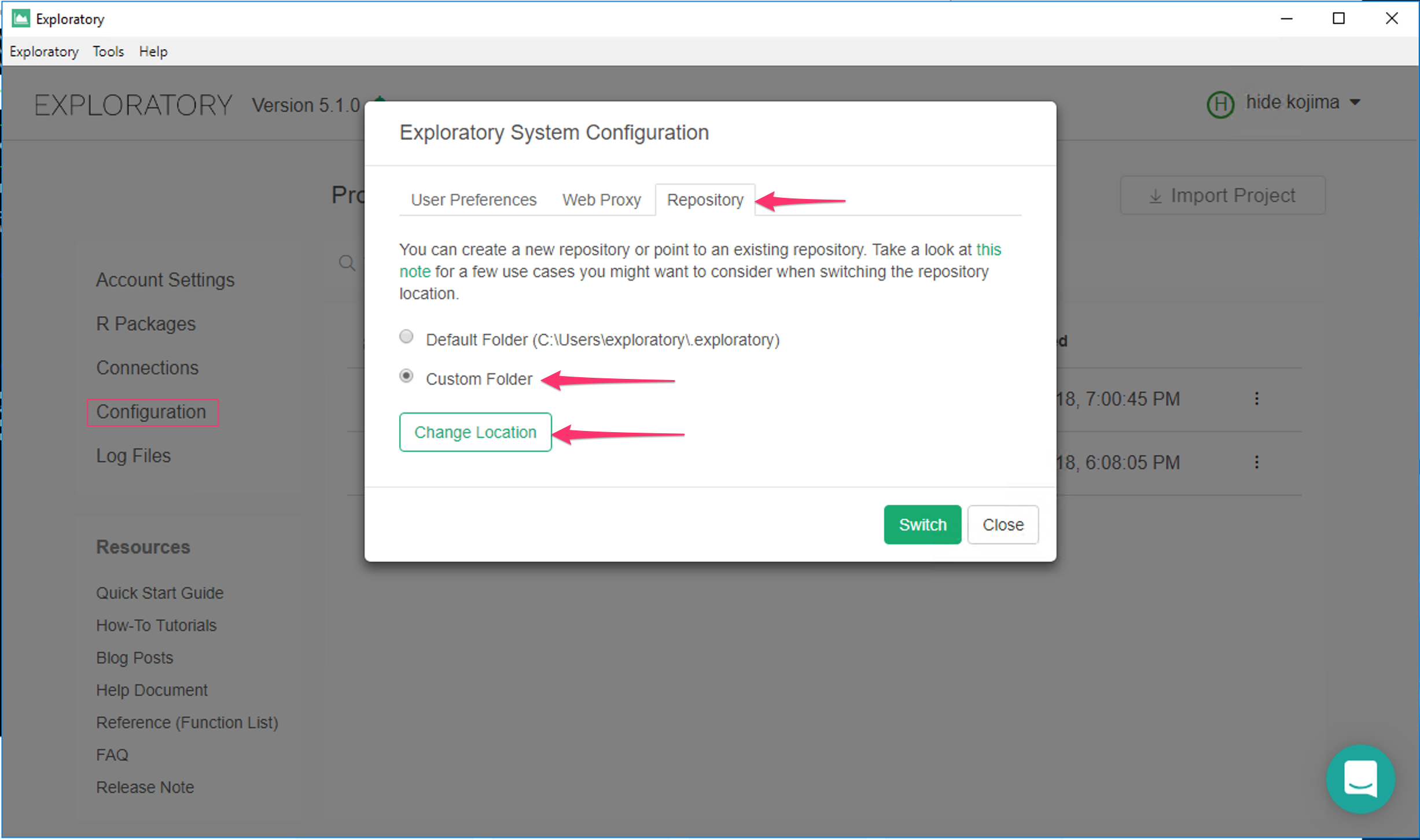Open the Help menu

153,51
